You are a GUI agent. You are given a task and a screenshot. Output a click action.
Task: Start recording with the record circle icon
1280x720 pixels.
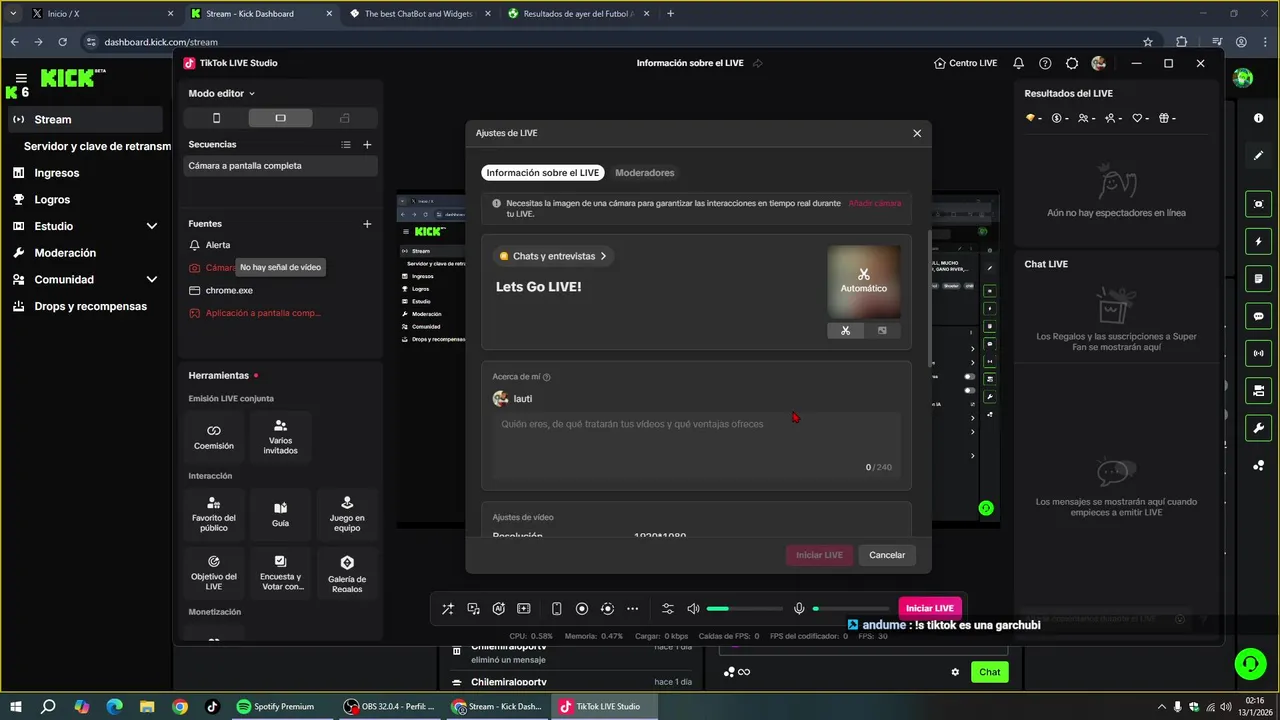[x=582, y=609]
